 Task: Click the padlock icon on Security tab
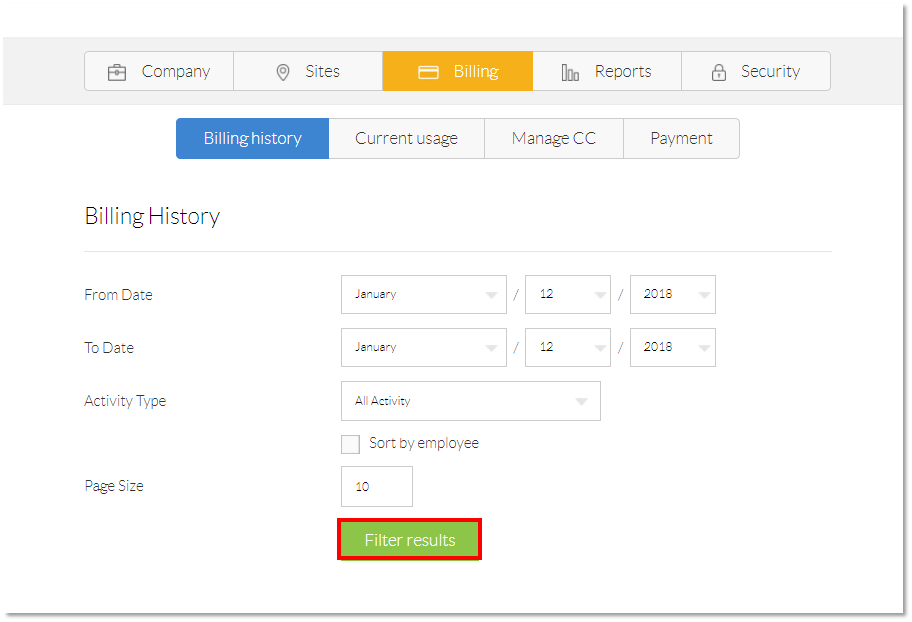(x=719, y=72)
